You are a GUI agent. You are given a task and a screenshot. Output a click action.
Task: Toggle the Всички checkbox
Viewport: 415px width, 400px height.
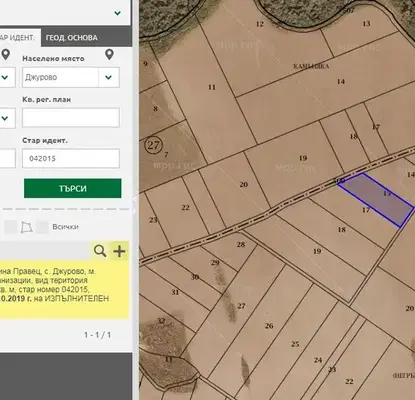coord(42,227)
